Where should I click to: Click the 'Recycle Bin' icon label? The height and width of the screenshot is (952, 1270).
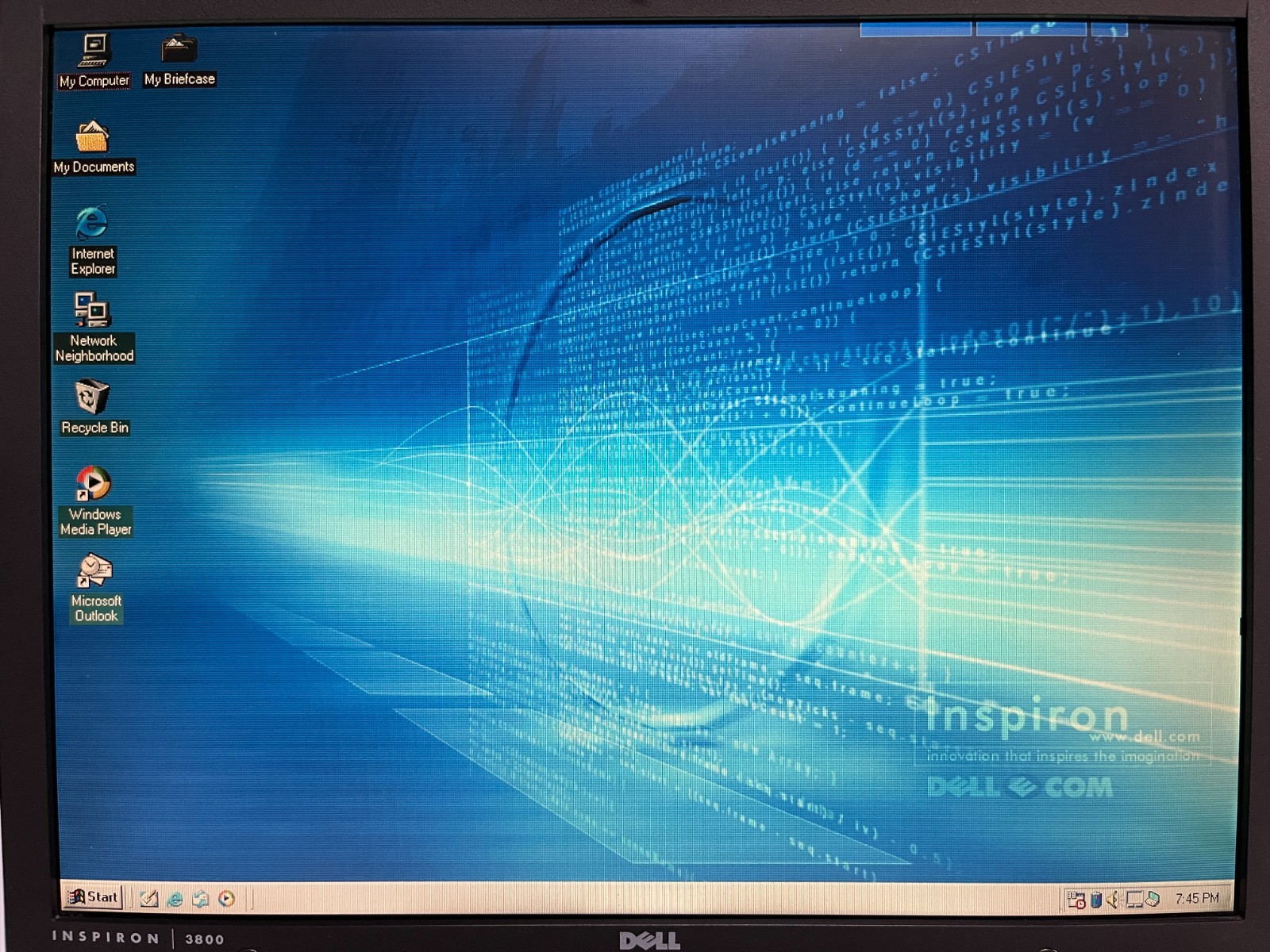pyautogui.click(x=94, y=428)
